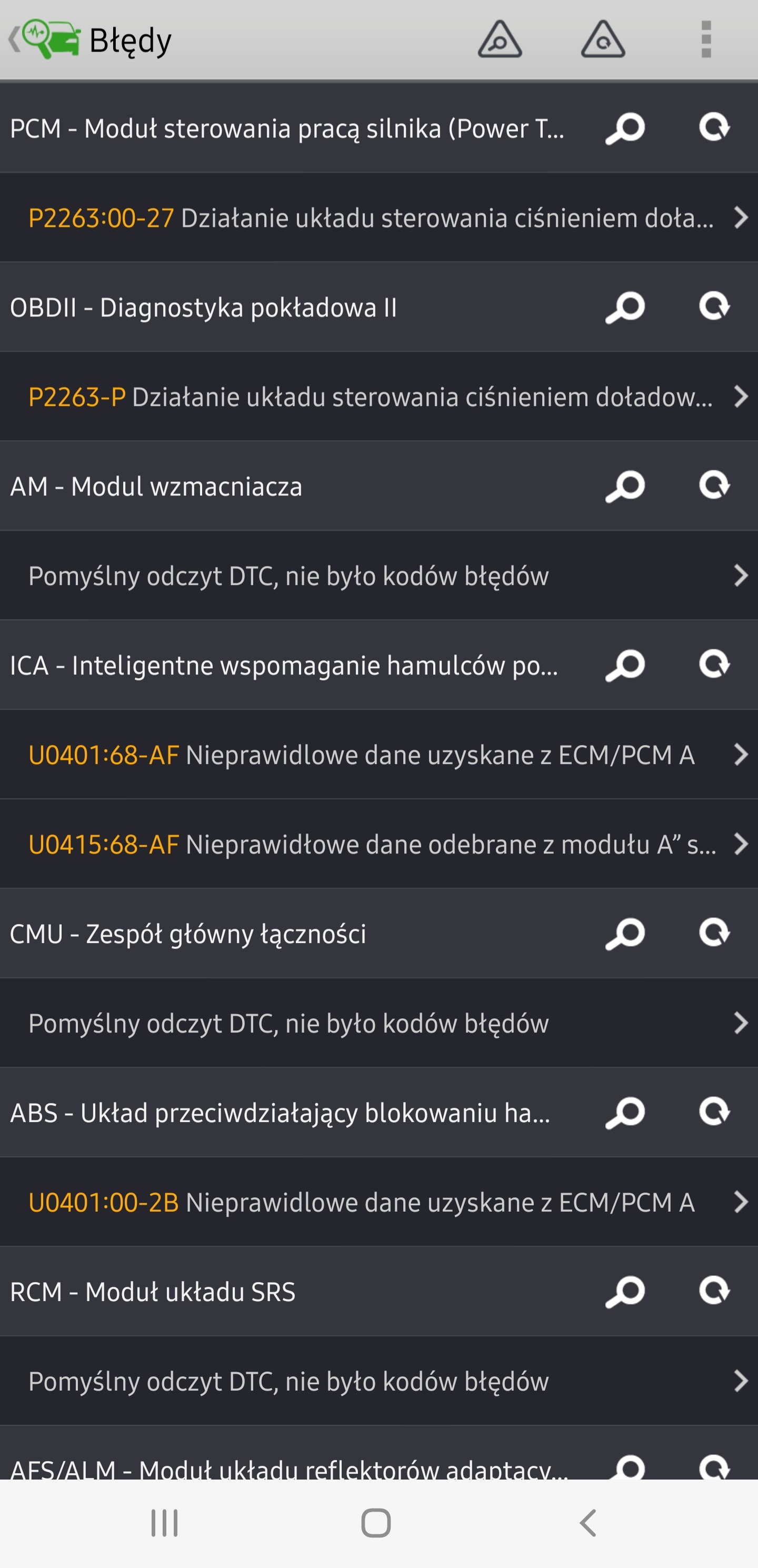Open the U0415:68-AF error entry
Screen dimensions: 758x1568
click(377, 844)
